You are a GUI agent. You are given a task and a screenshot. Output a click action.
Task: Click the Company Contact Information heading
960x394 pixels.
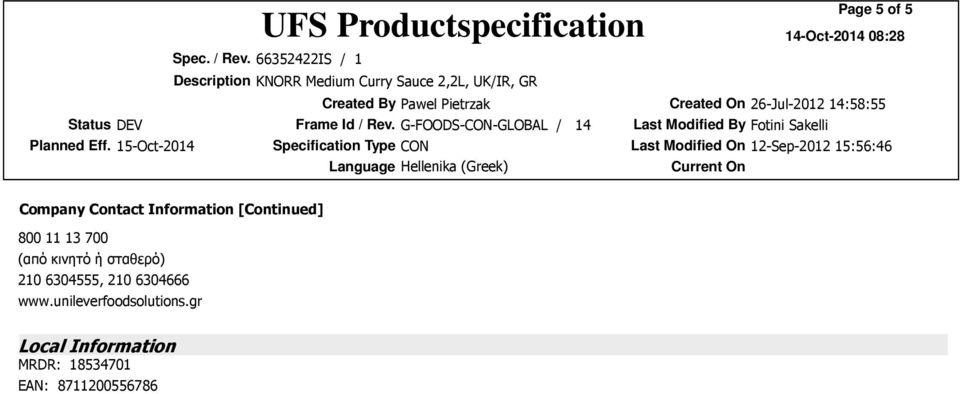171,210
